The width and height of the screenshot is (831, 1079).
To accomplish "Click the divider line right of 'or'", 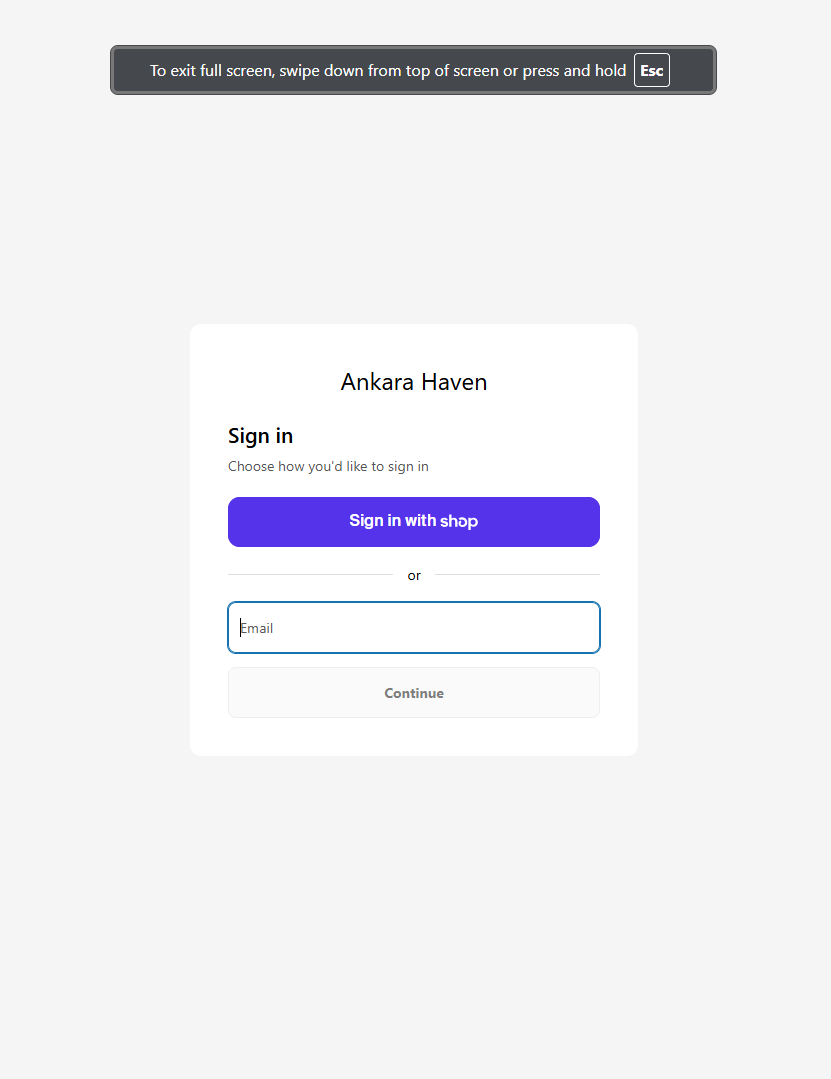I will [x=517, y=575].
